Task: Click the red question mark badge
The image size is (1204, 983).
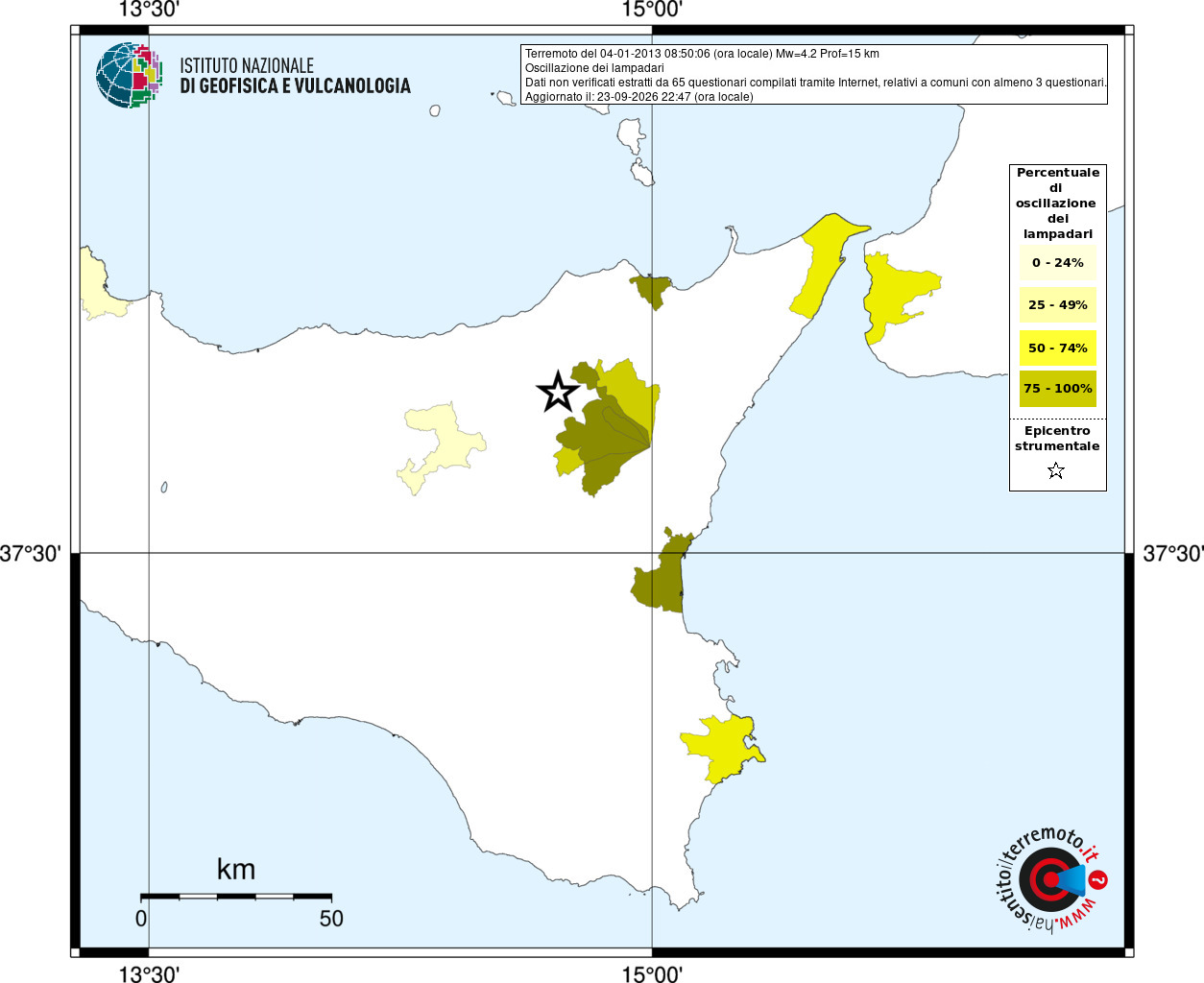Action: [x=1098, y=879]
